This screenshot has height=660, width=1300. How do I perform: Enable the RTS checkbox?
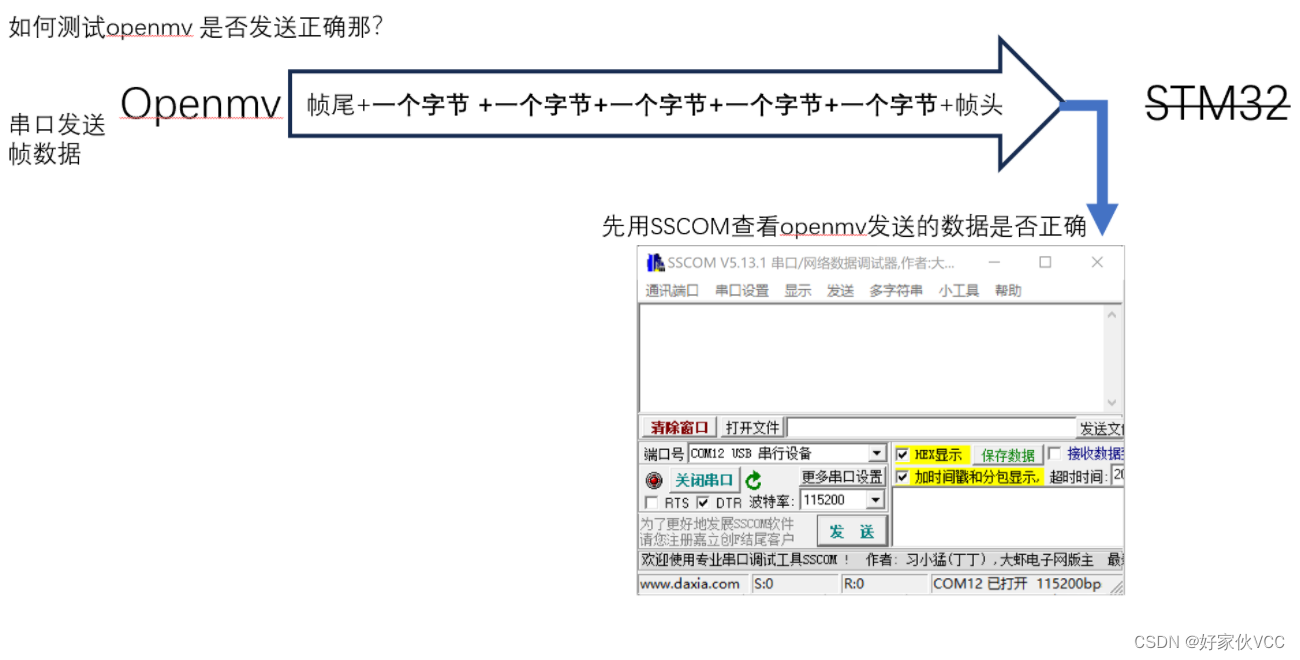[x=652, y=501]
